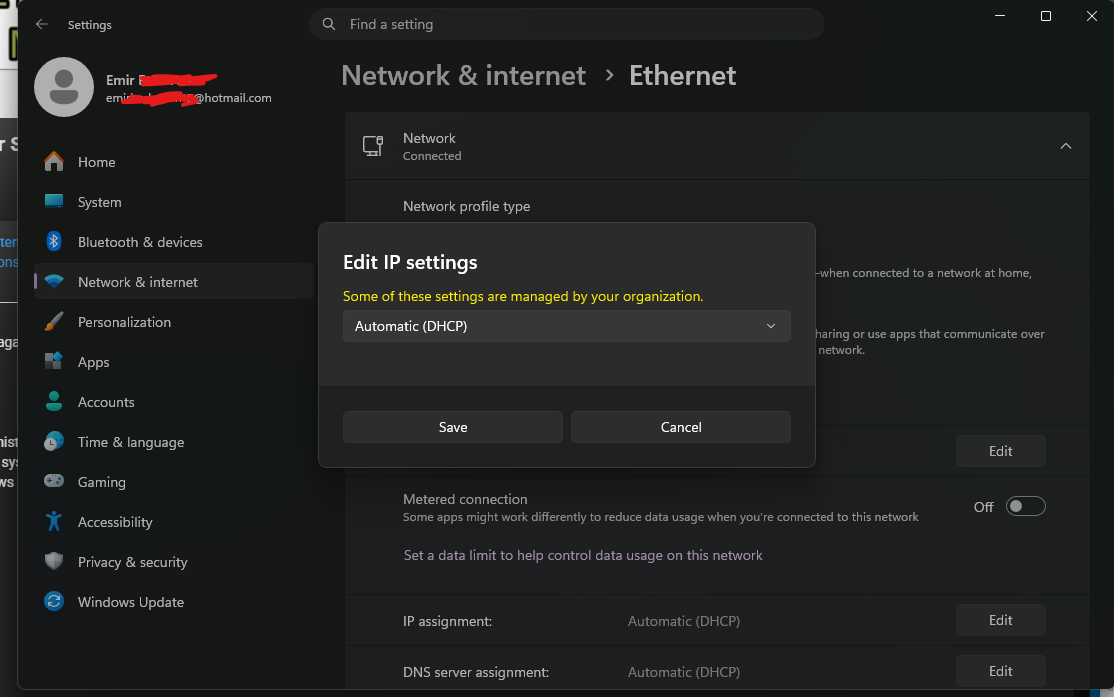Click the Network profile type label
The height and width of the screenshot is (697, 1114).
click(x=466, y=206)
